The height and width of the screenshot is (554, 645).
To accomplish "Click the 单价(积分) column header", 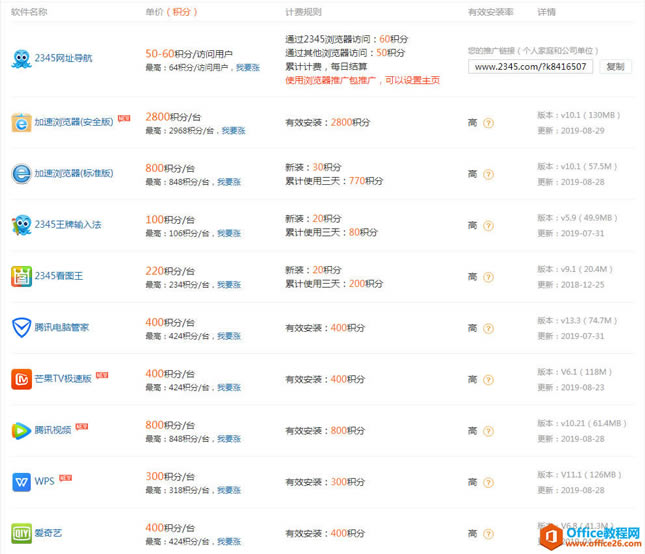I will (x=172, y=12).
